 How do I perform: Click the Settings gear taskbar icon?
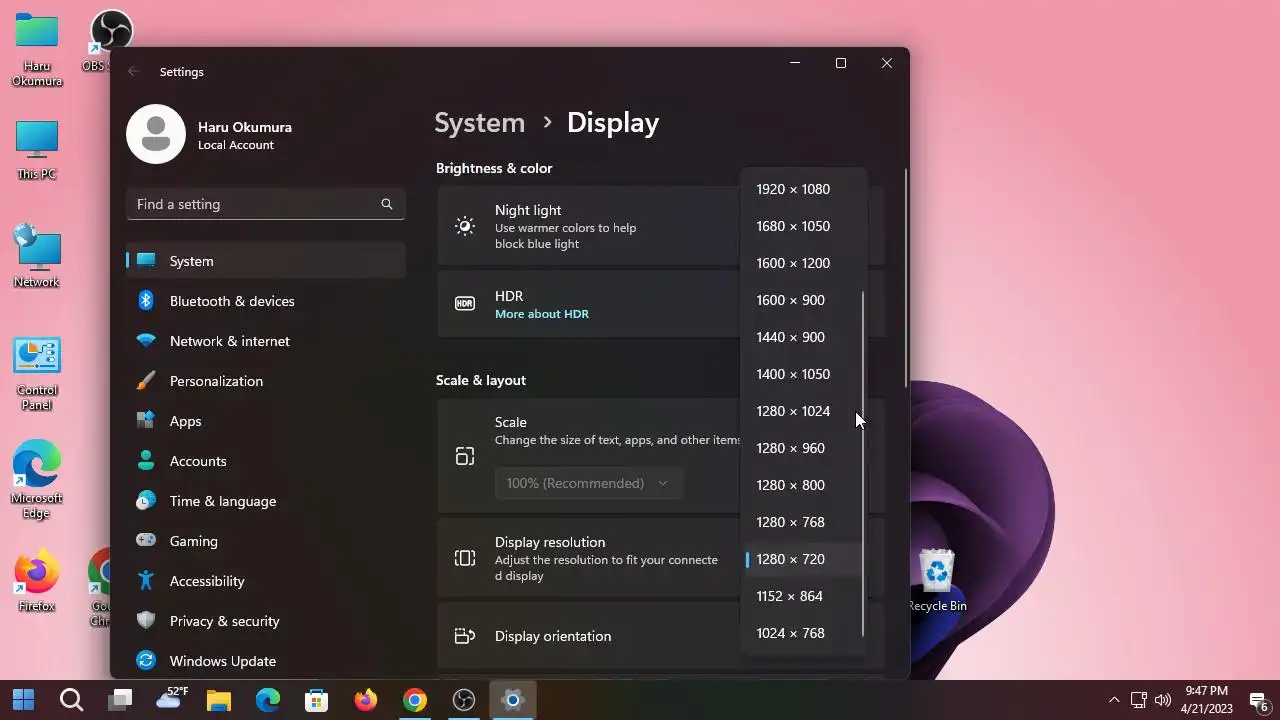click(513, 700)
